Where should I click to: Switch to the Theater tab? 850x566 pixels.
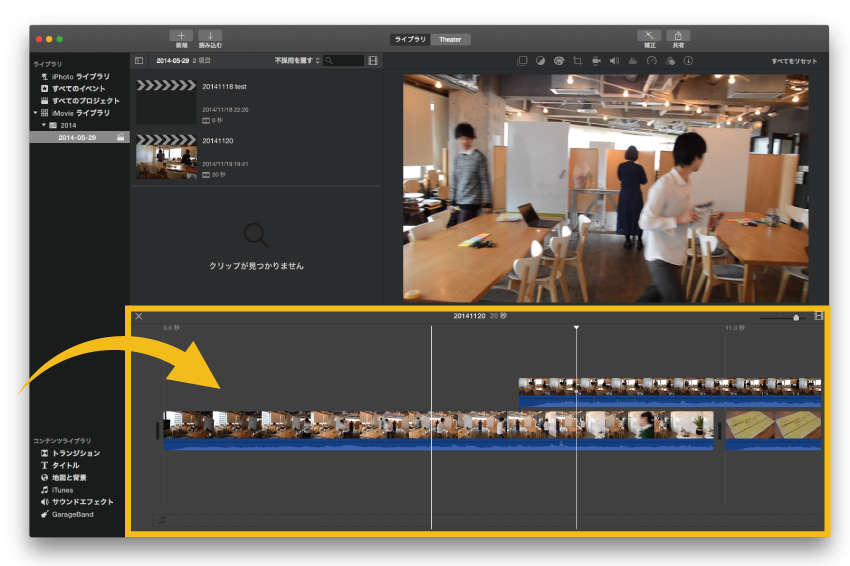click(x=450, y=39)
